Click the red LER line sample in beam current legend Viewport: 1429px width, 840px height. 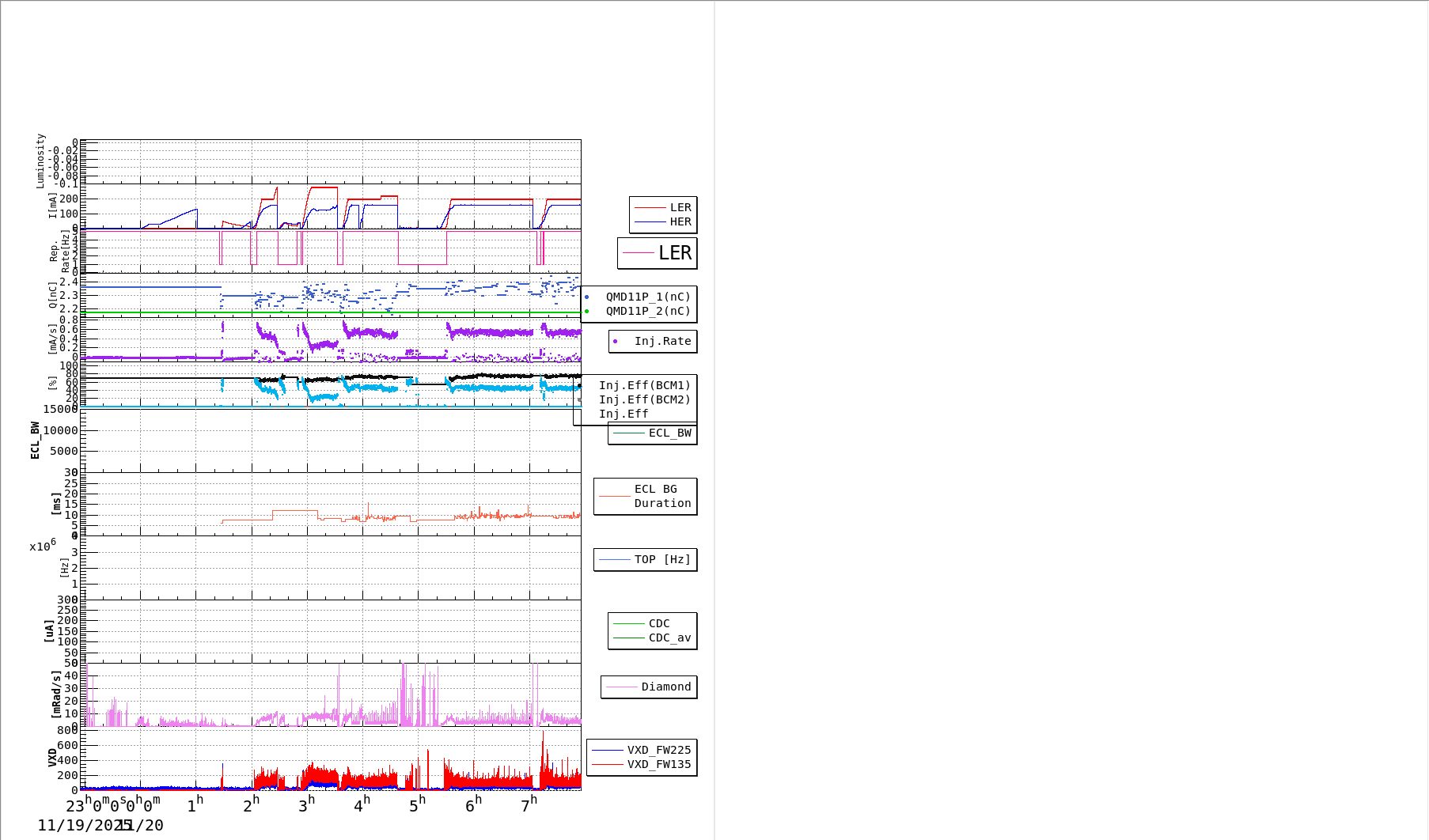point(650,208)
